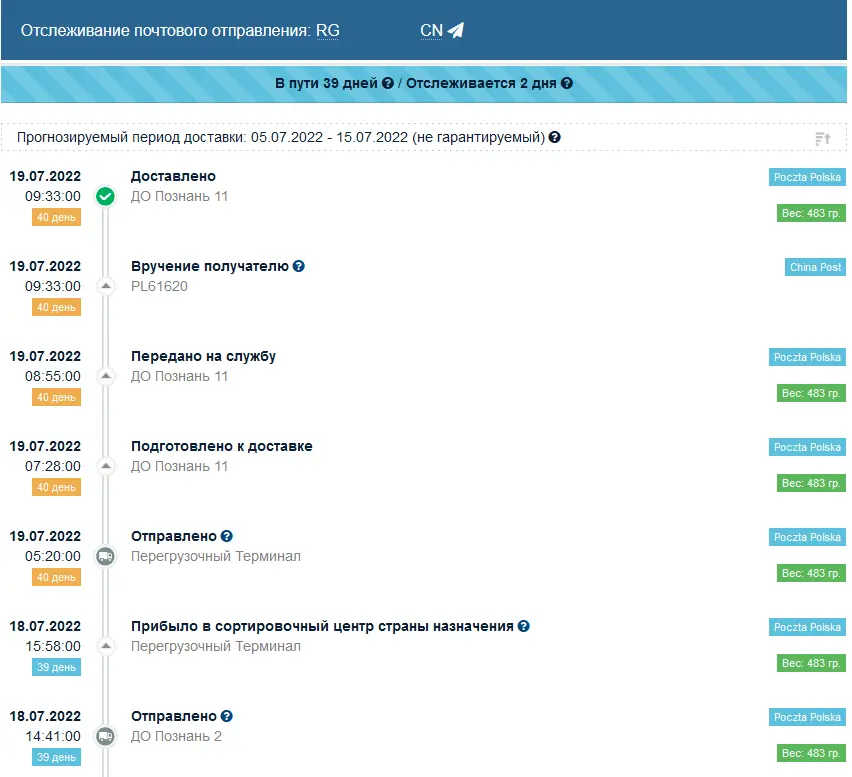The image size is (852, 777).
Task: Click the 'Отслеживание почтового отправления:' header text
Action: (x=165, y=30)
